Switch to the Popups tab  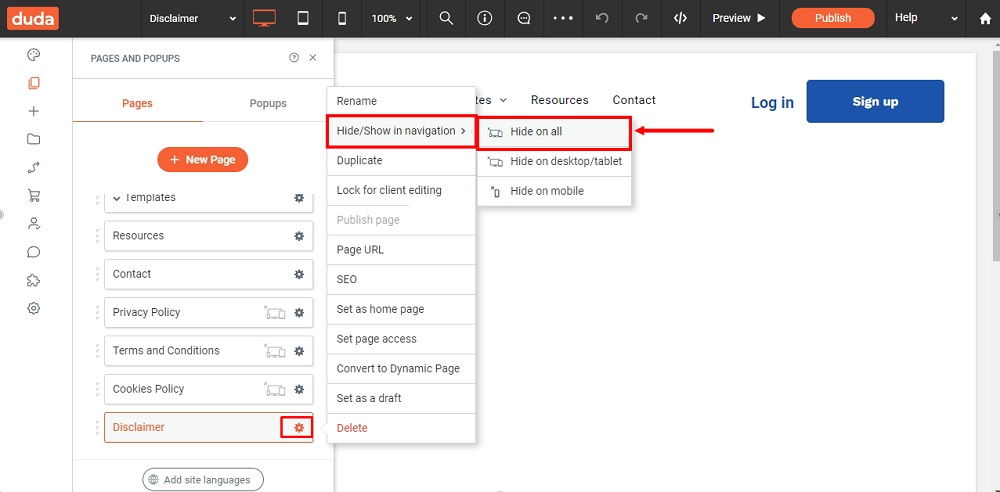268,103
